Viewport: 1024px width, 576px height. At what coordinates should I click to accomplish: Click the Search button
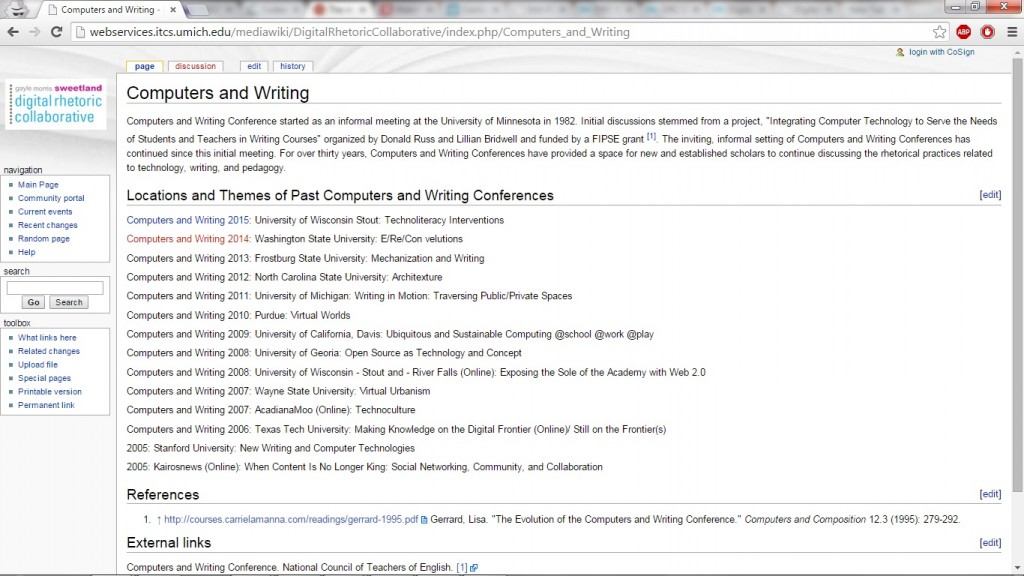click(69, 302)
